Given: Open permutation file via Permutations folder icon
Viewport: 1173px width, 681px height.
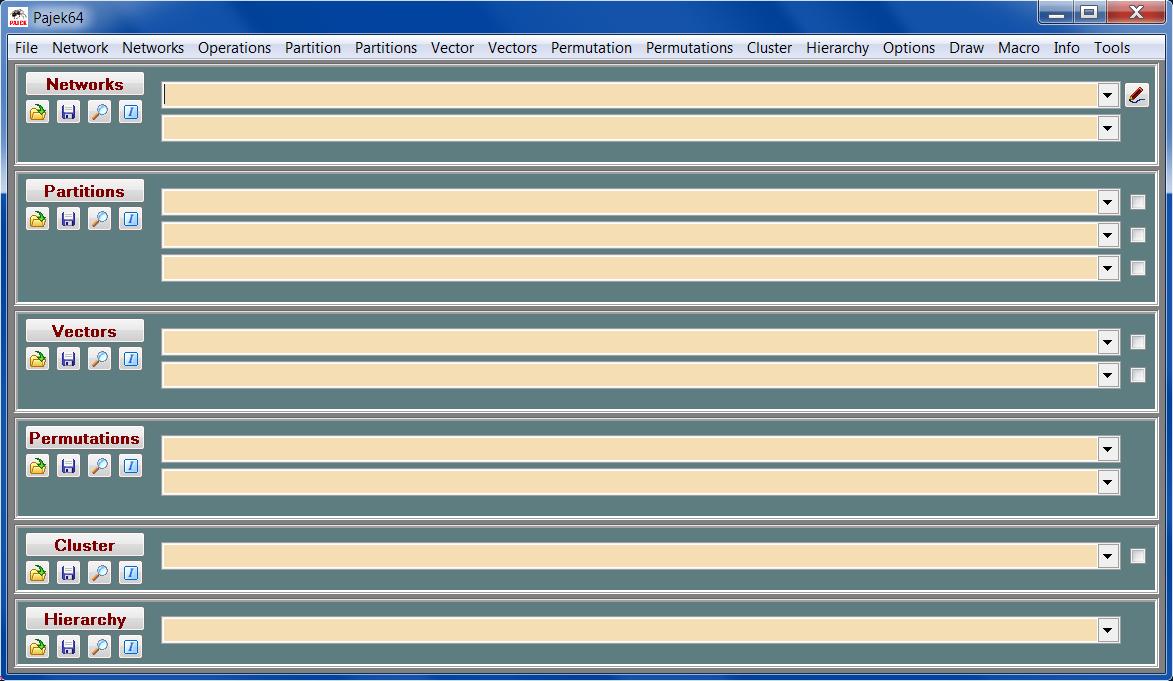Looking at the screenshot, I should (x=37, y=466).
